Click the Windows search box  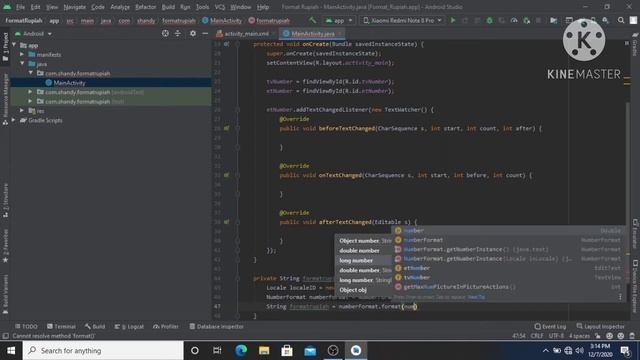103,350
